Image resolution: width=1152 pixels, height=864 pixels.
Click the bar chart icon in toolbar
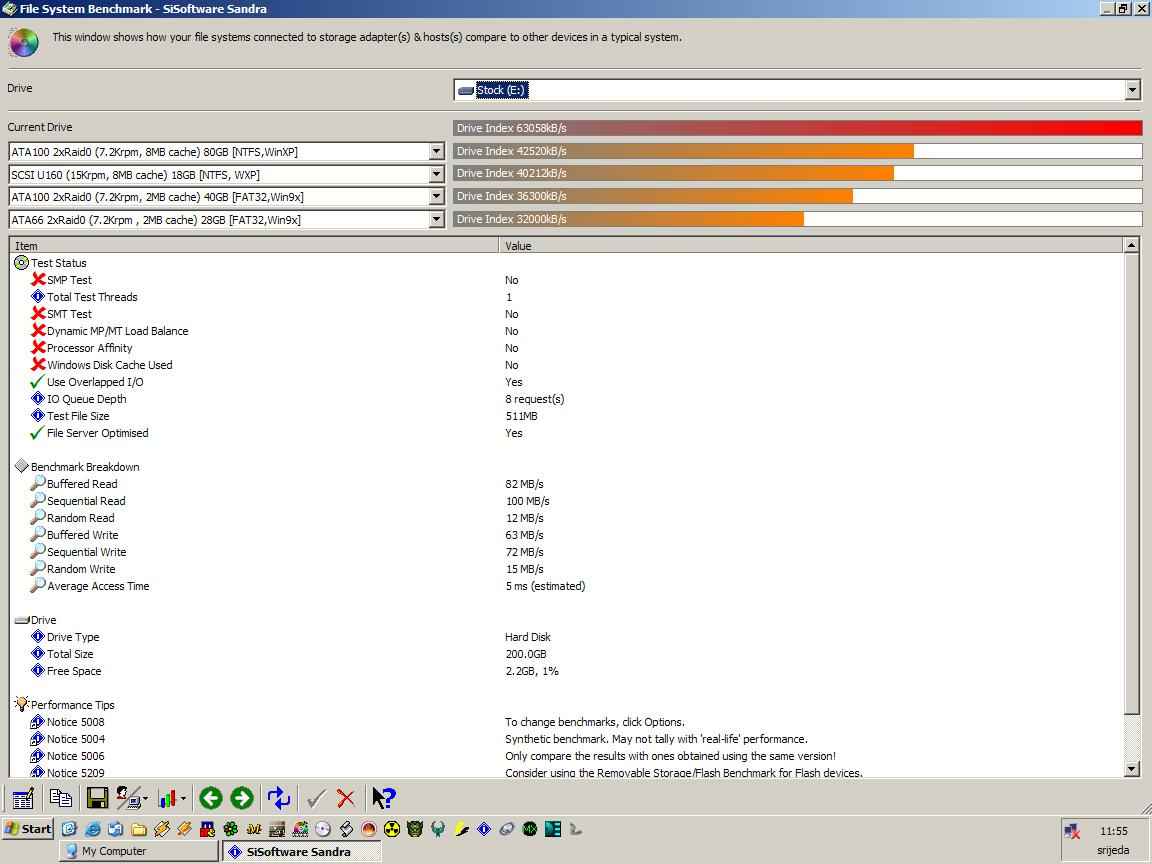click(169, 798)
